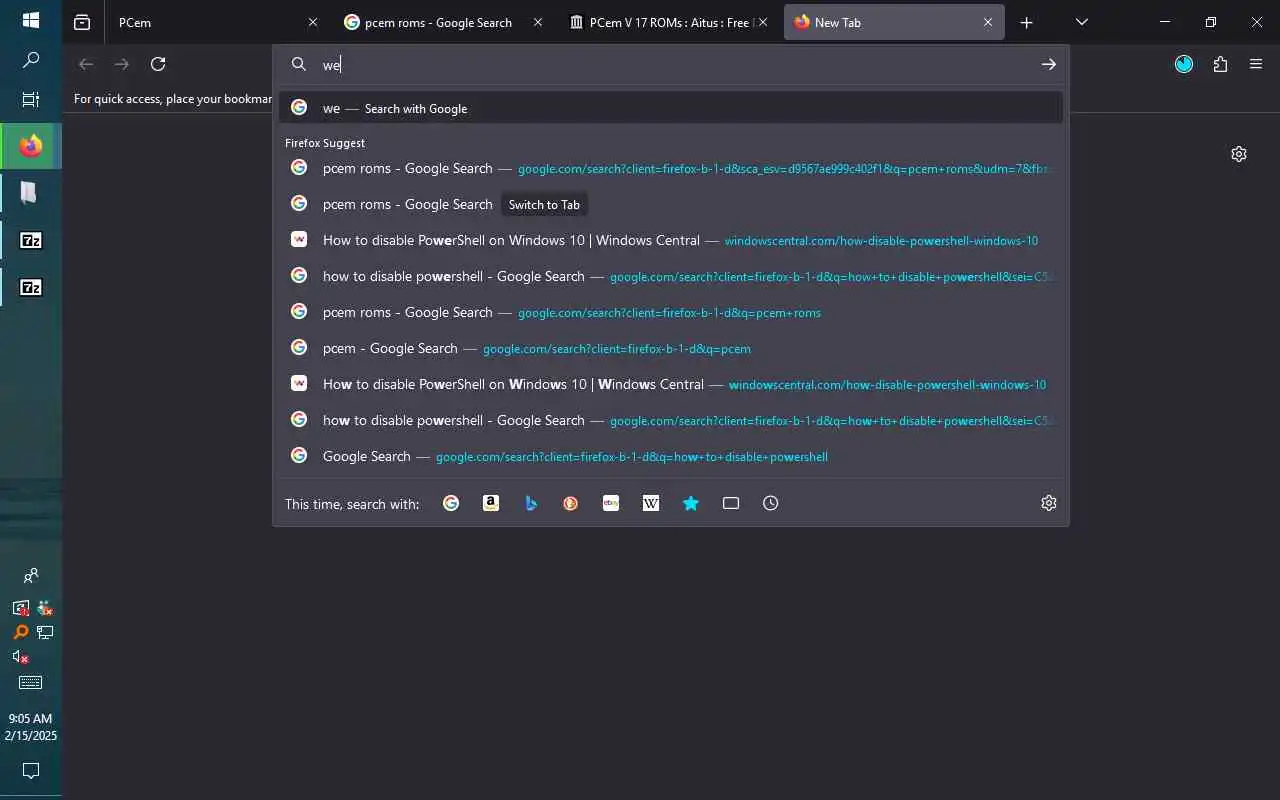Viewport: 1280px width, 800px height.
Task: Search history using the clock icon
Action: tap(771, 503)
